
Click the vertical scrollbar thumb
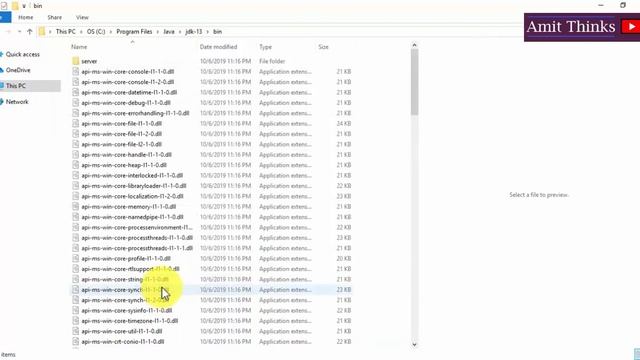pyautogui.click(x=414, y=82)
